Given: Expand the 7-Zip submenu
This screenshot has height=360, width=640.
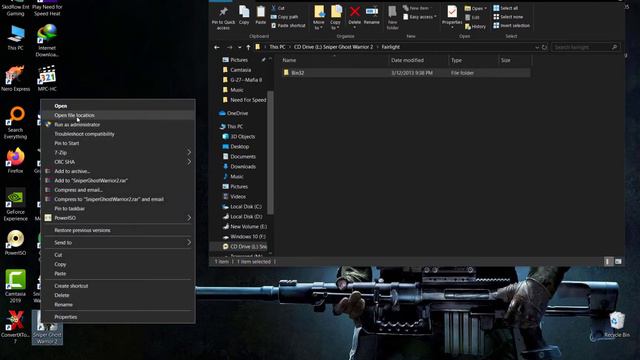Looking at the screenshot, I should tap(118, 153).
